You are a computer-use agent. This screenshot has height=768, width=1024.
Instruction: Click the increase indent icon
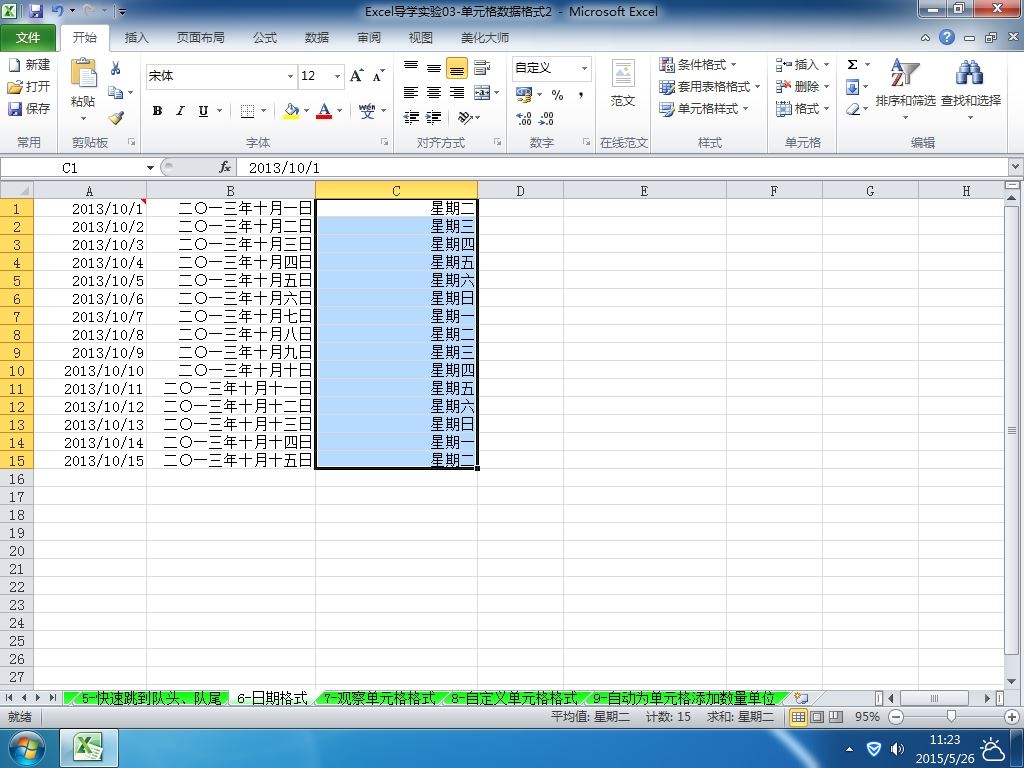point(434,118)
